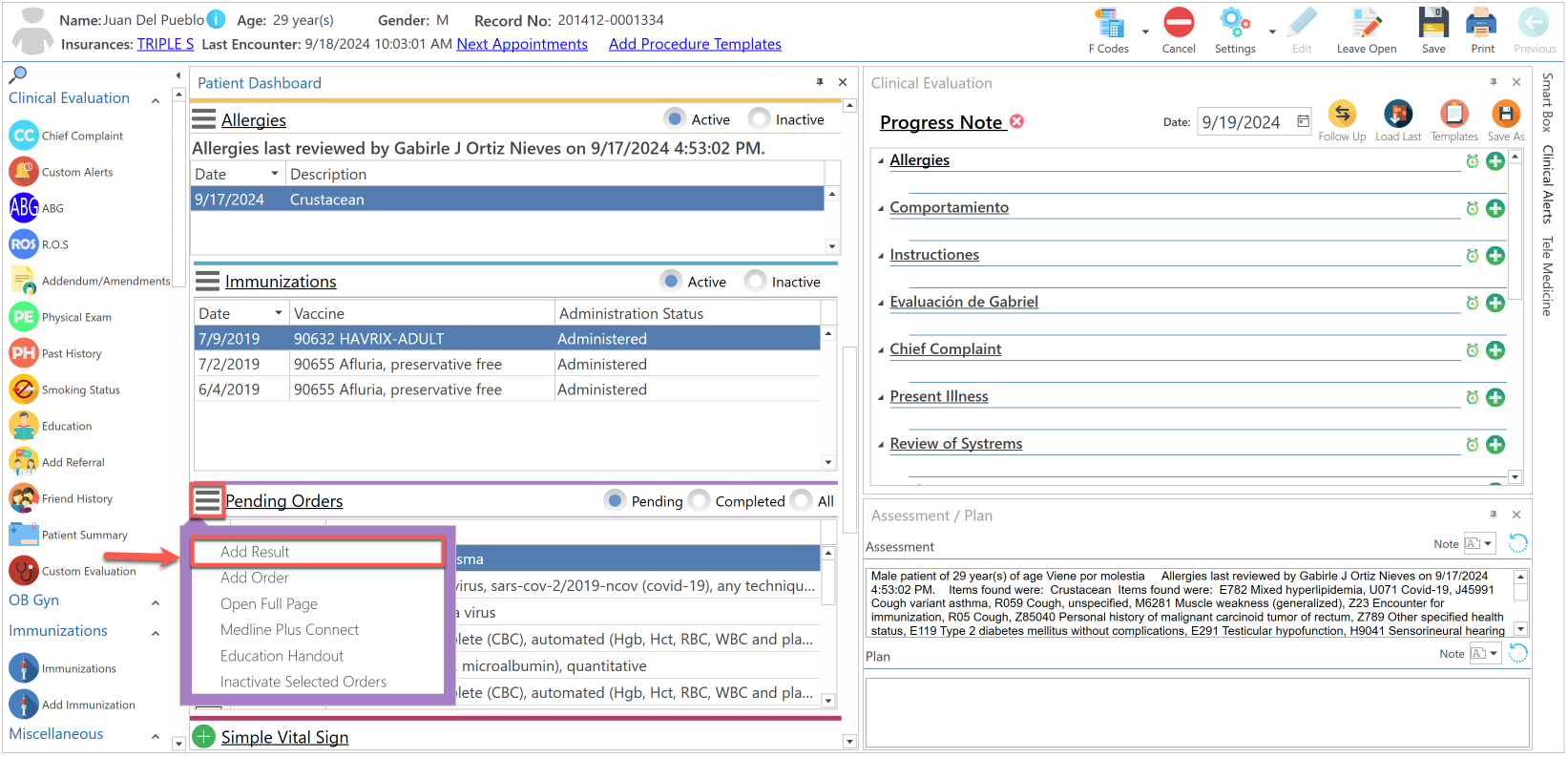Open Smoking Status sidebar item
The height and width of the screenshot is (758, 1568).
tap(65, 390)
